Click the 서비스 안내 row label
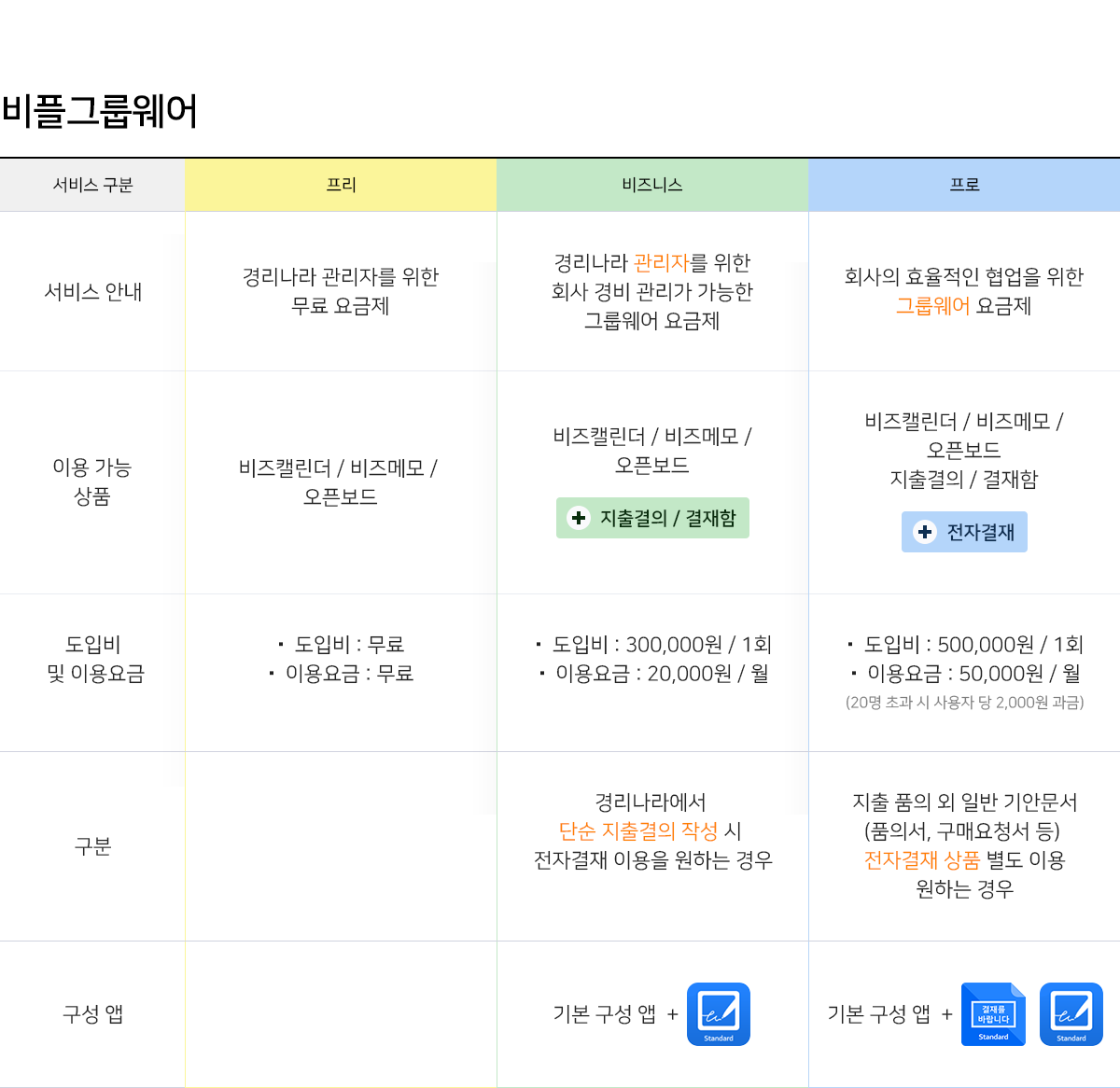Image resolution: width=1120 pixels, height=1088 pixels. [x=92, y=292]
